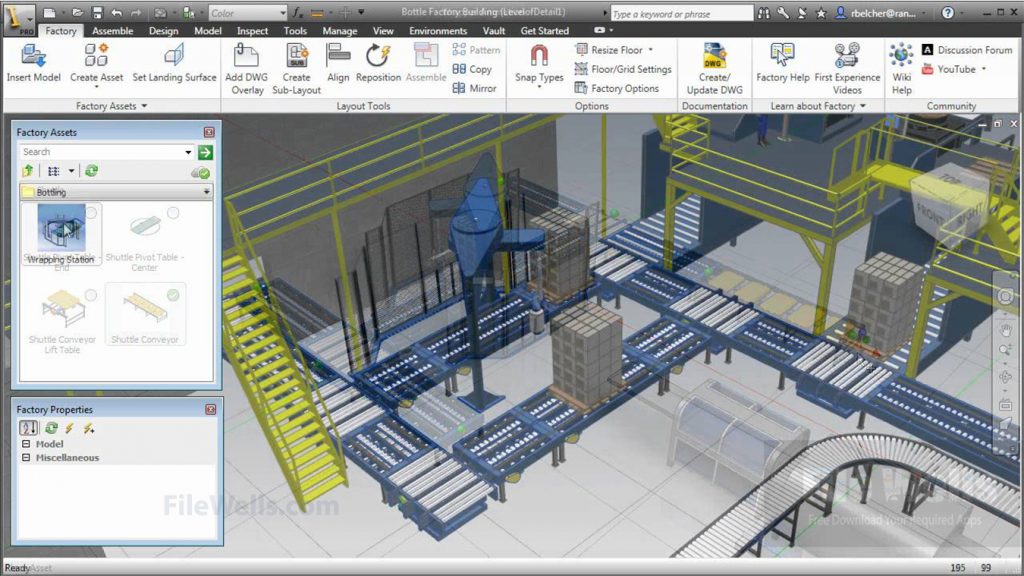Switch to the Environments tab
This screenshot has height=576, width=1024.
coord(438,31)
